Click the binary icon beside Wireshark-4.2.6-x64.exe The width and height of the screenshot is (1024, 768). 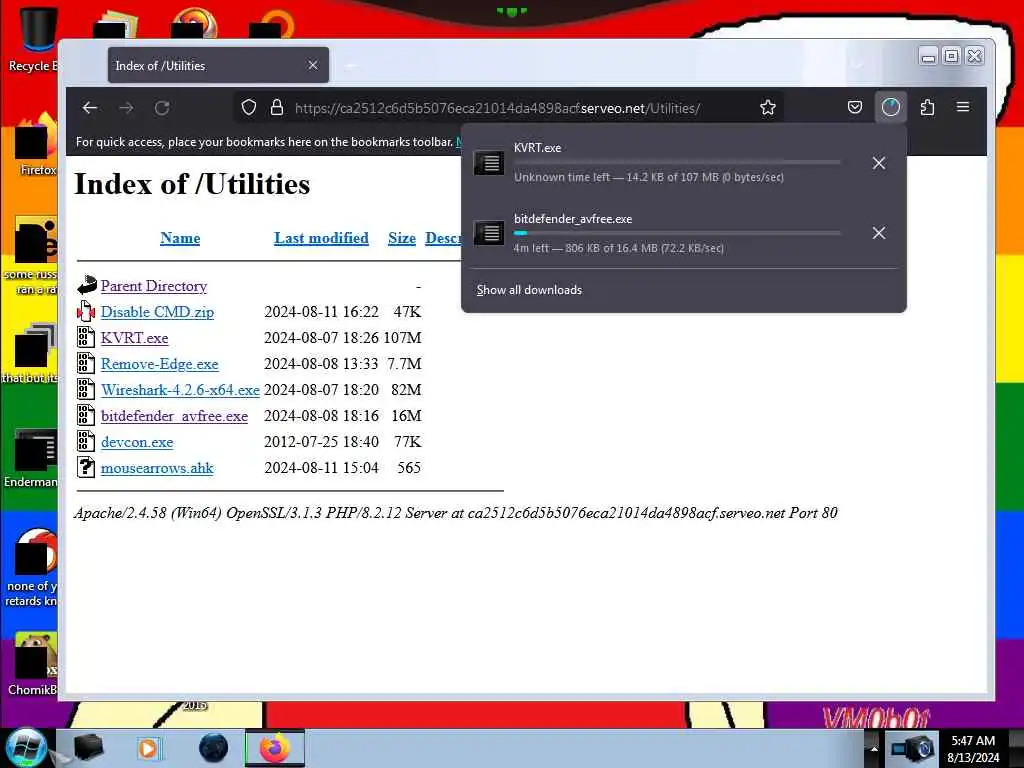pyautogui.click(x=86, y=389)
